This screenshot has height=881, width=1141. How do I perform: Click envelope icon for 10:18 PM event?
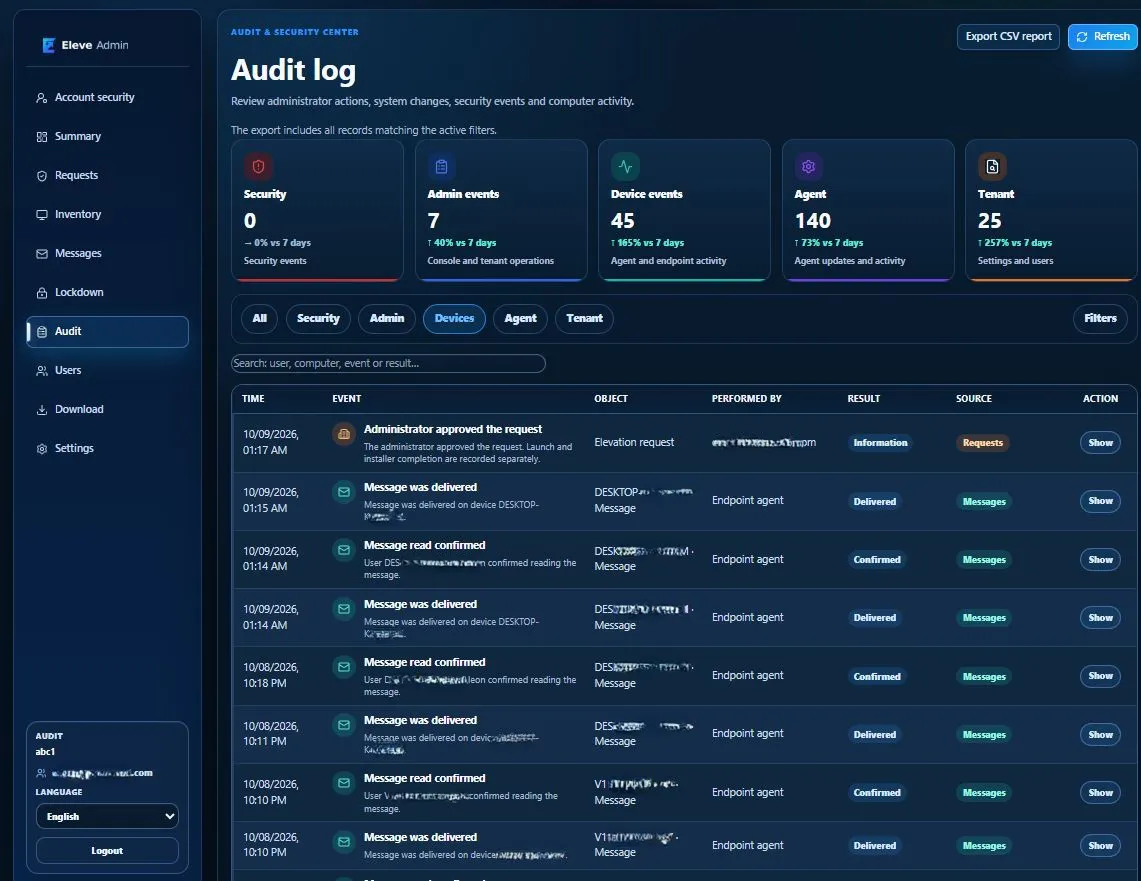tap(343, 666)
